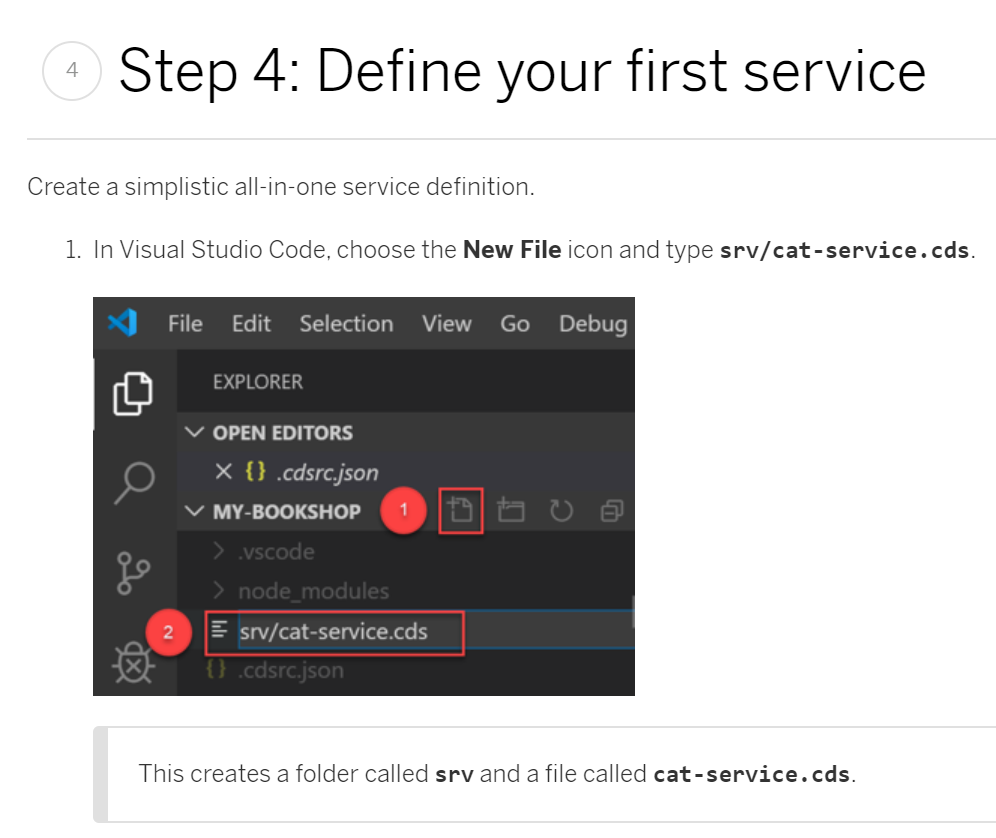The image size is (996, 838).
Task: Click the red badge numbered 1
Action: 404,510
